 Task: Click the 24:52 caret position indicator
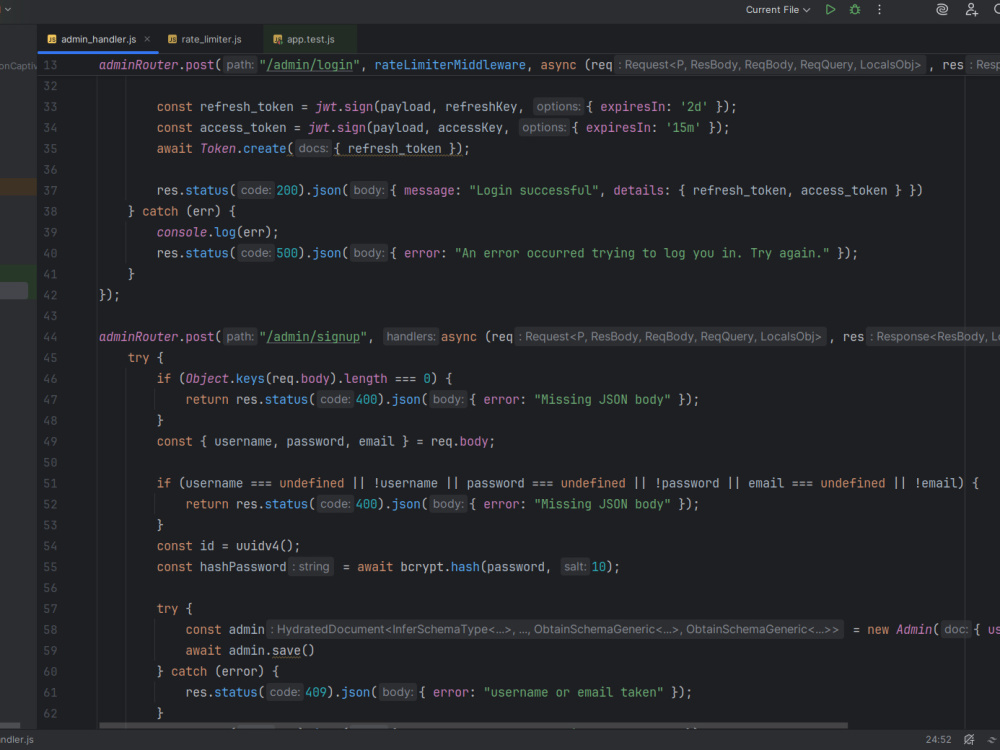coord(938,740)
